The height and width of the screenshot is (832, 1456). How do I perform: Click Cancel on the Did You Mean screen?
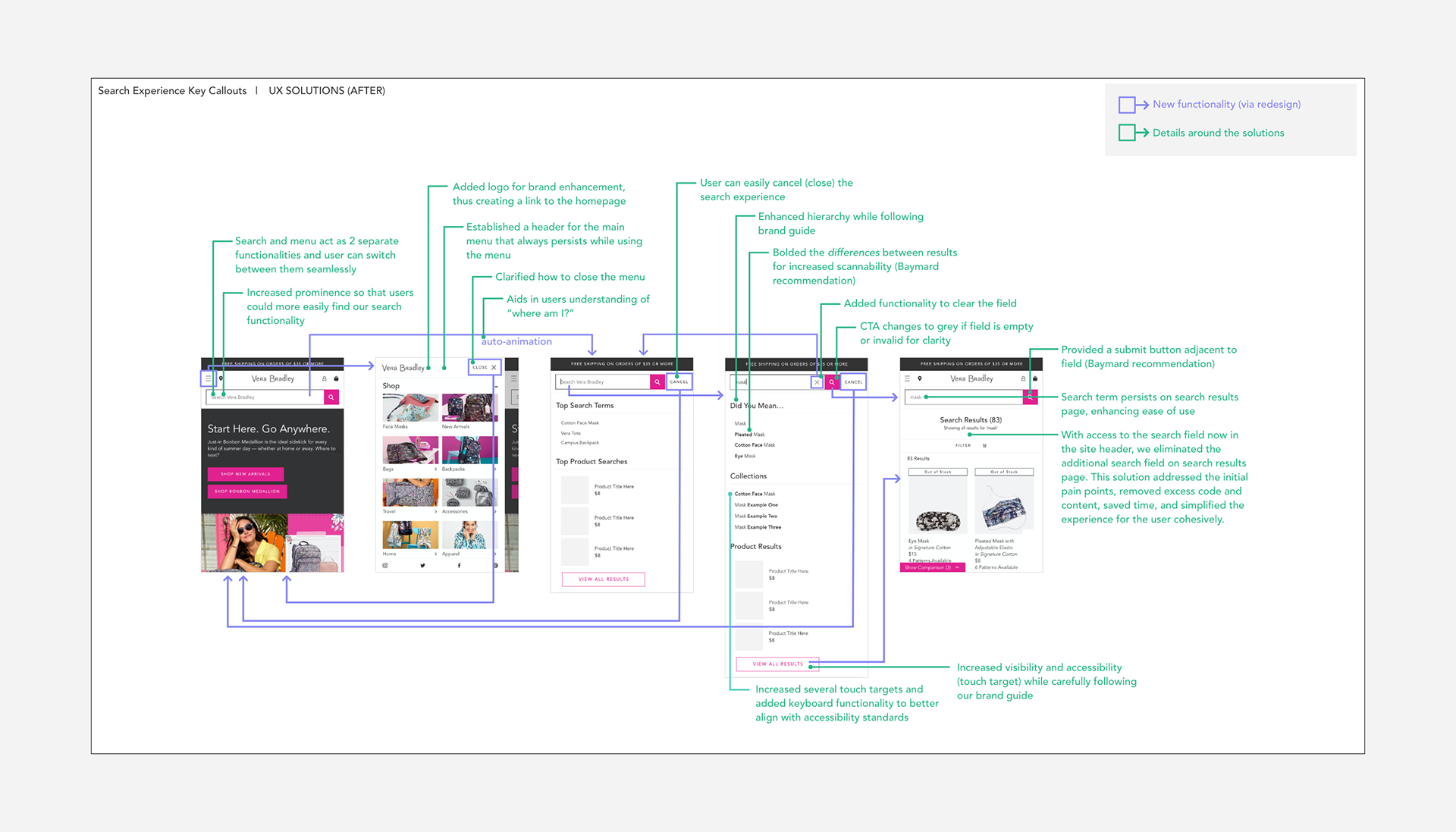tap(854, 382)
